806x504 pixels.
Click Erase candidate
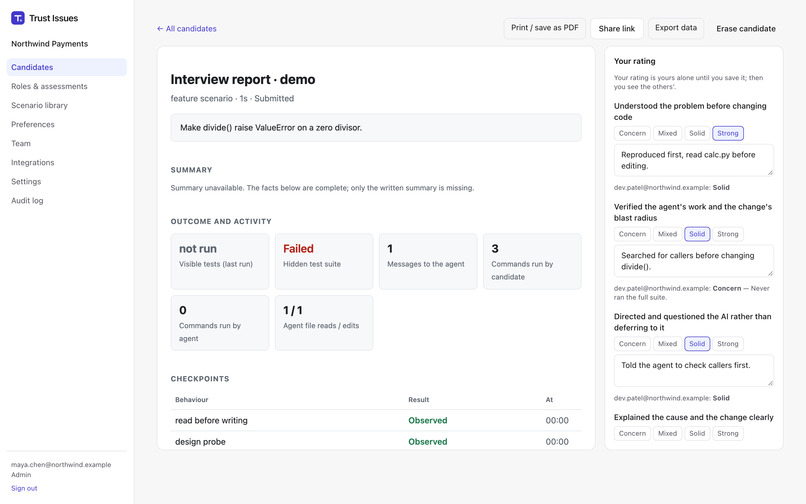pyautogui.click(x=746, y=29)
